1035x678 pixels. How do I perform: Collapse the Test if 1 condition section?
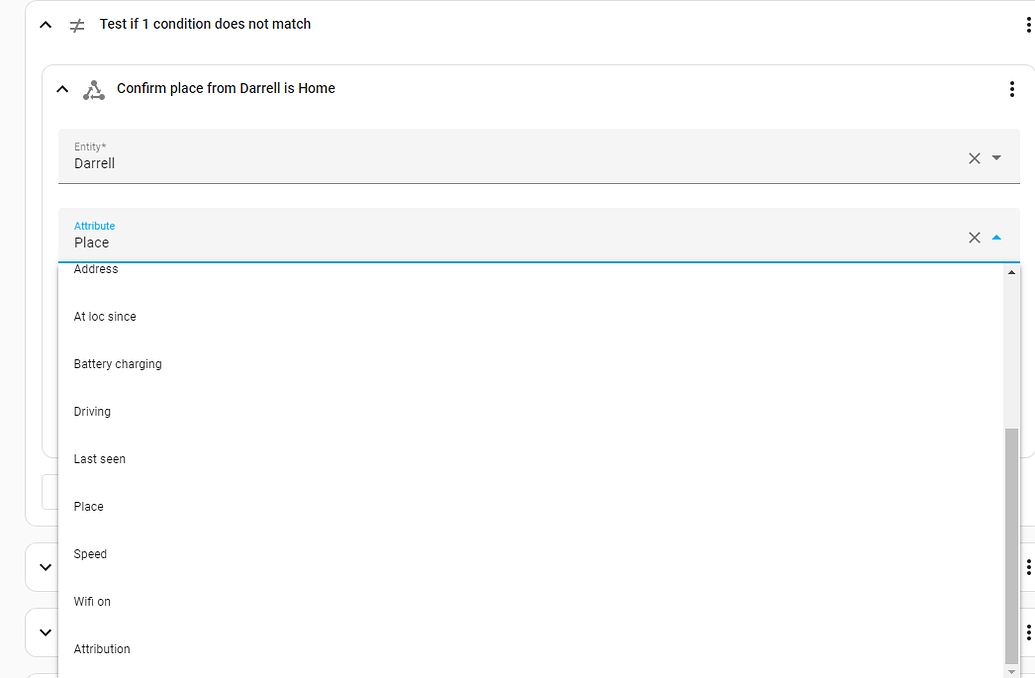tap(45, 25)
